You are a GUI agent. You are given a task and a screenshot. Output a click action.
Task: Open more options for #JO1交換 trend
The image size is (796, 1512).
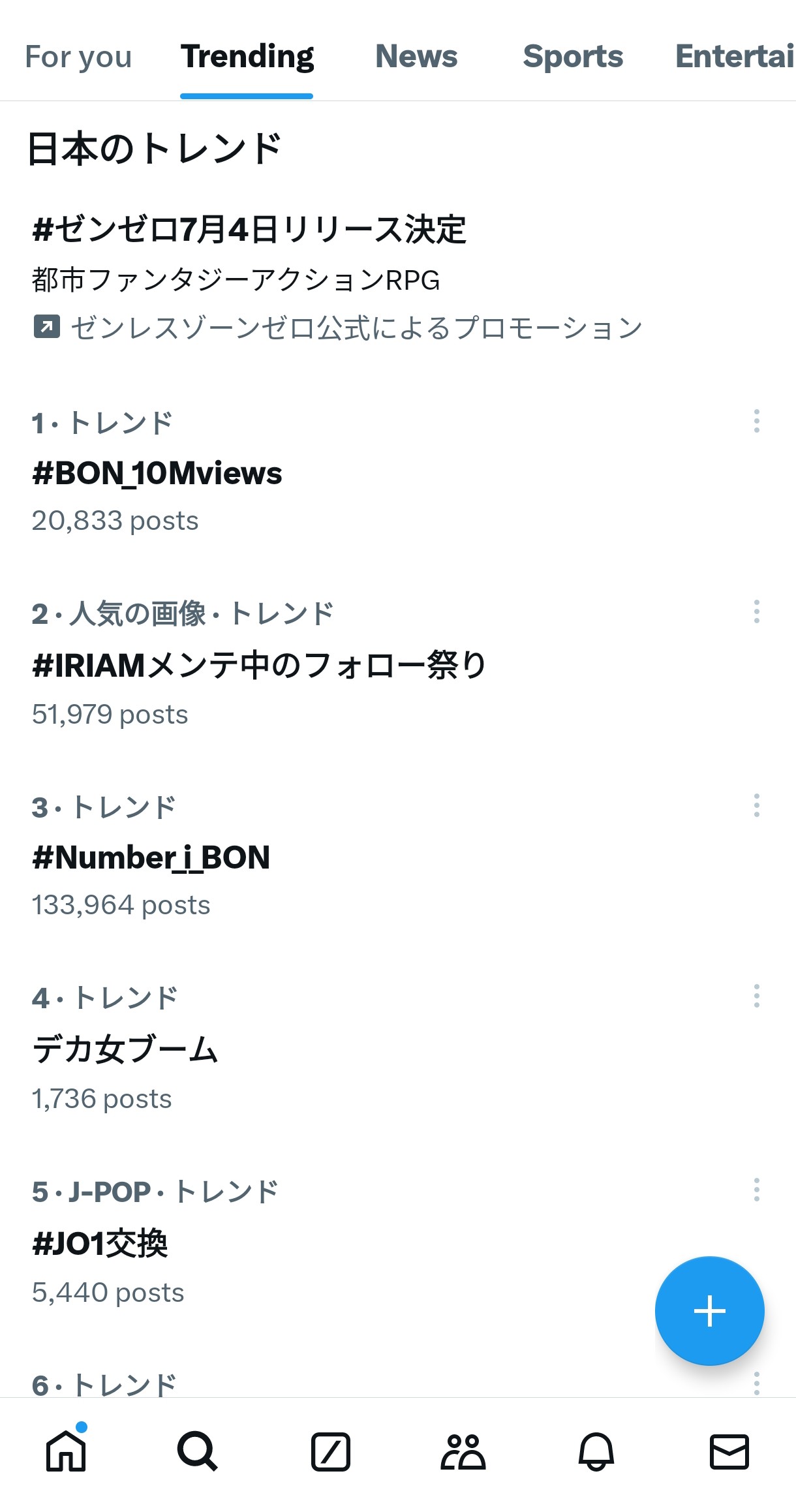coord(756,1190)
